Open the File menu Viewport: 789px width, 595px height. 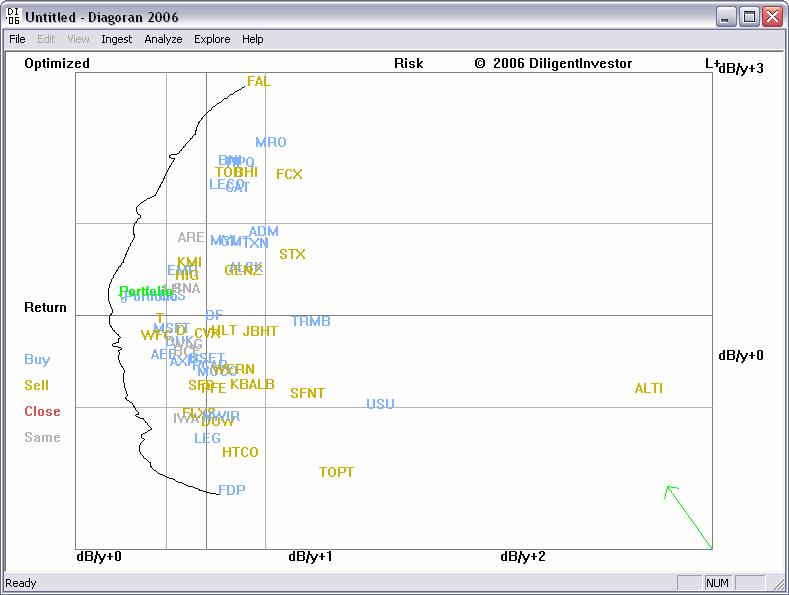[17, 39]
